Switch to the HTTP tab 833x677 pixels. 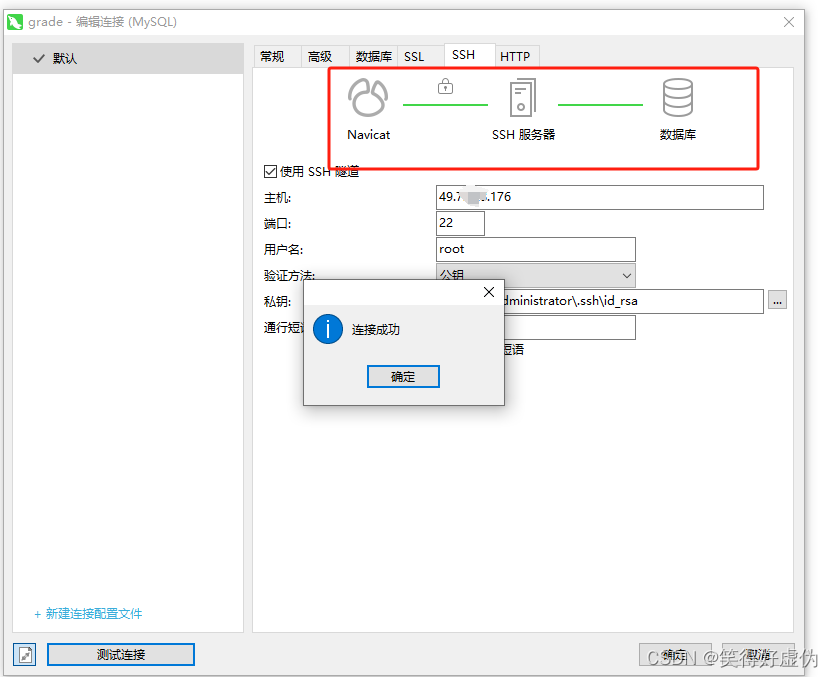pyautogui.click(x=516, y=56)
